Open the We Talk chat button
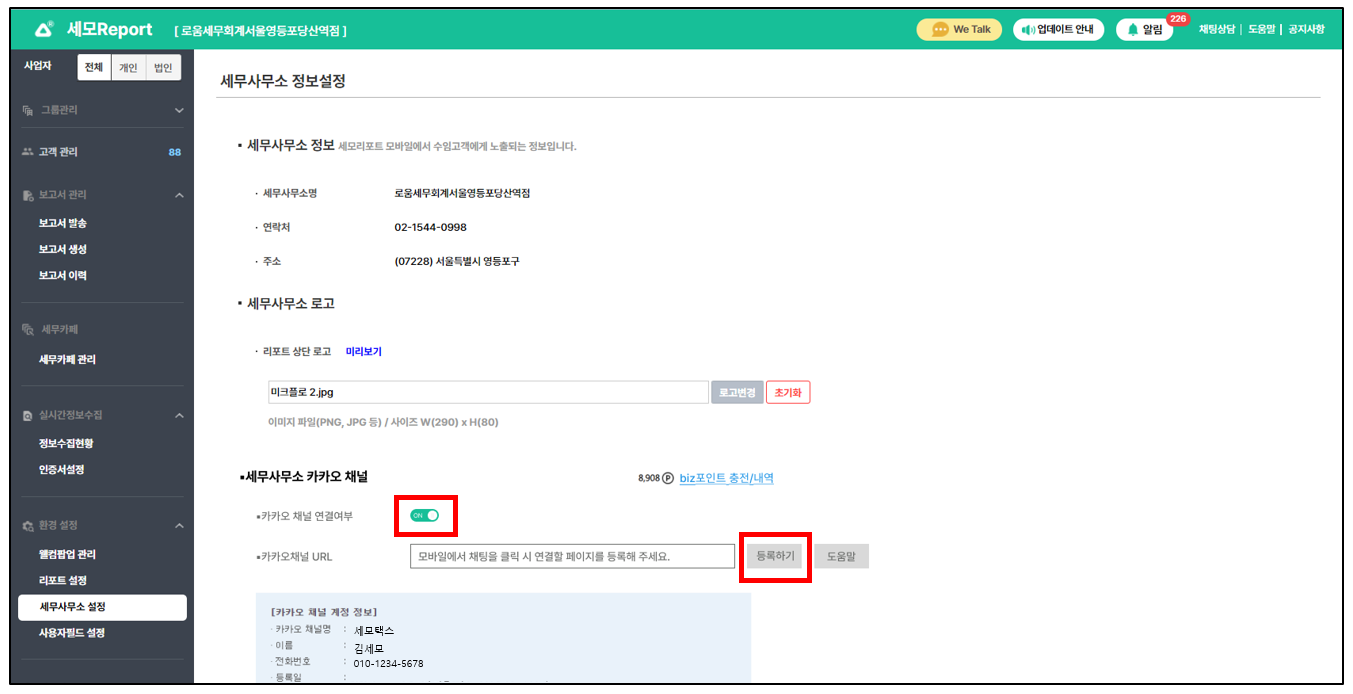1353x694 pixels. (959, 29)
